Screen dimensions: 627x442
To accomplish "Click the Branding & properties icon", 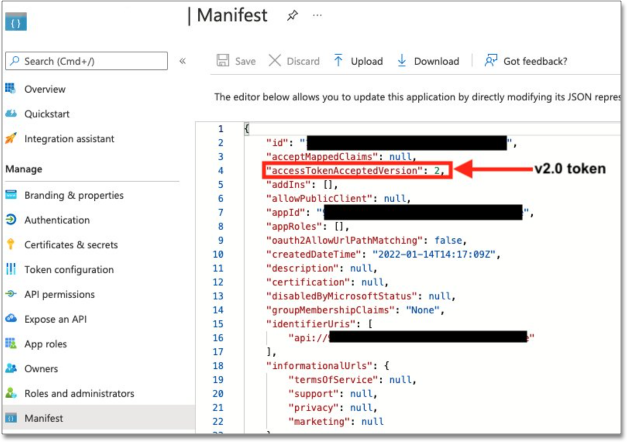I will [11, 195].
